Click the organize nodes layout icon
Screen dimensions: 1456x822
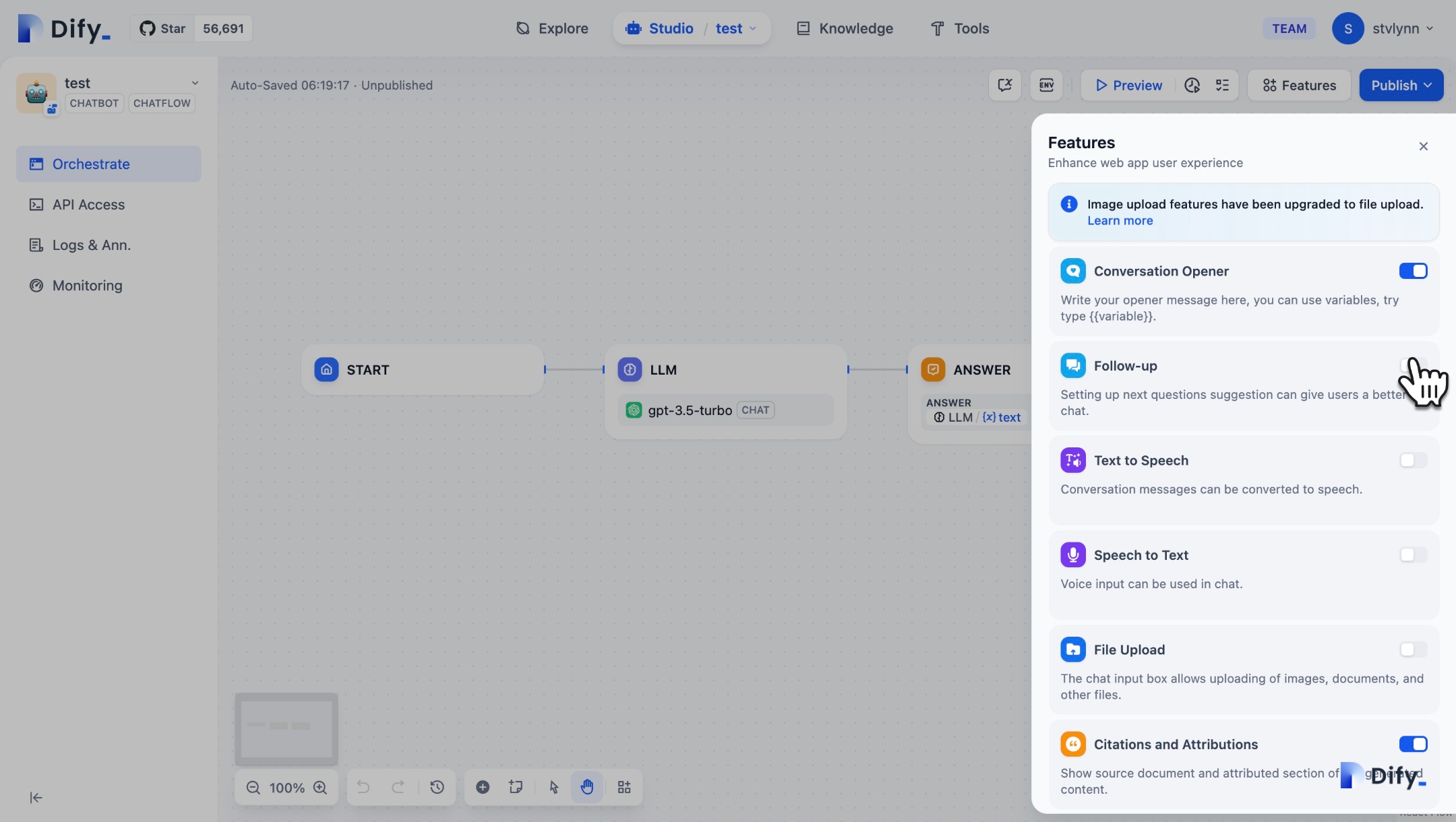(624, 787)
